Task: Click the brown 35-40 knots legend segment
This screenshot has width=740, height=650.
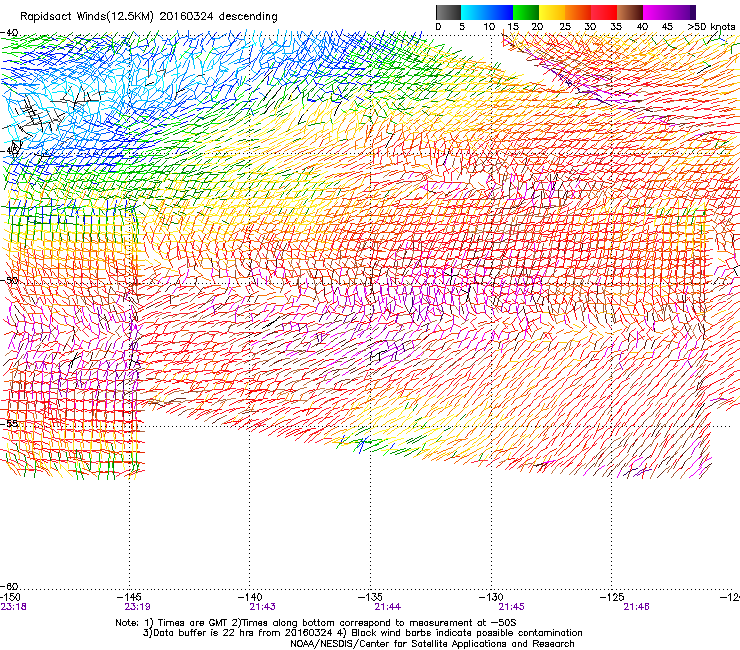Action: point(630,12)
